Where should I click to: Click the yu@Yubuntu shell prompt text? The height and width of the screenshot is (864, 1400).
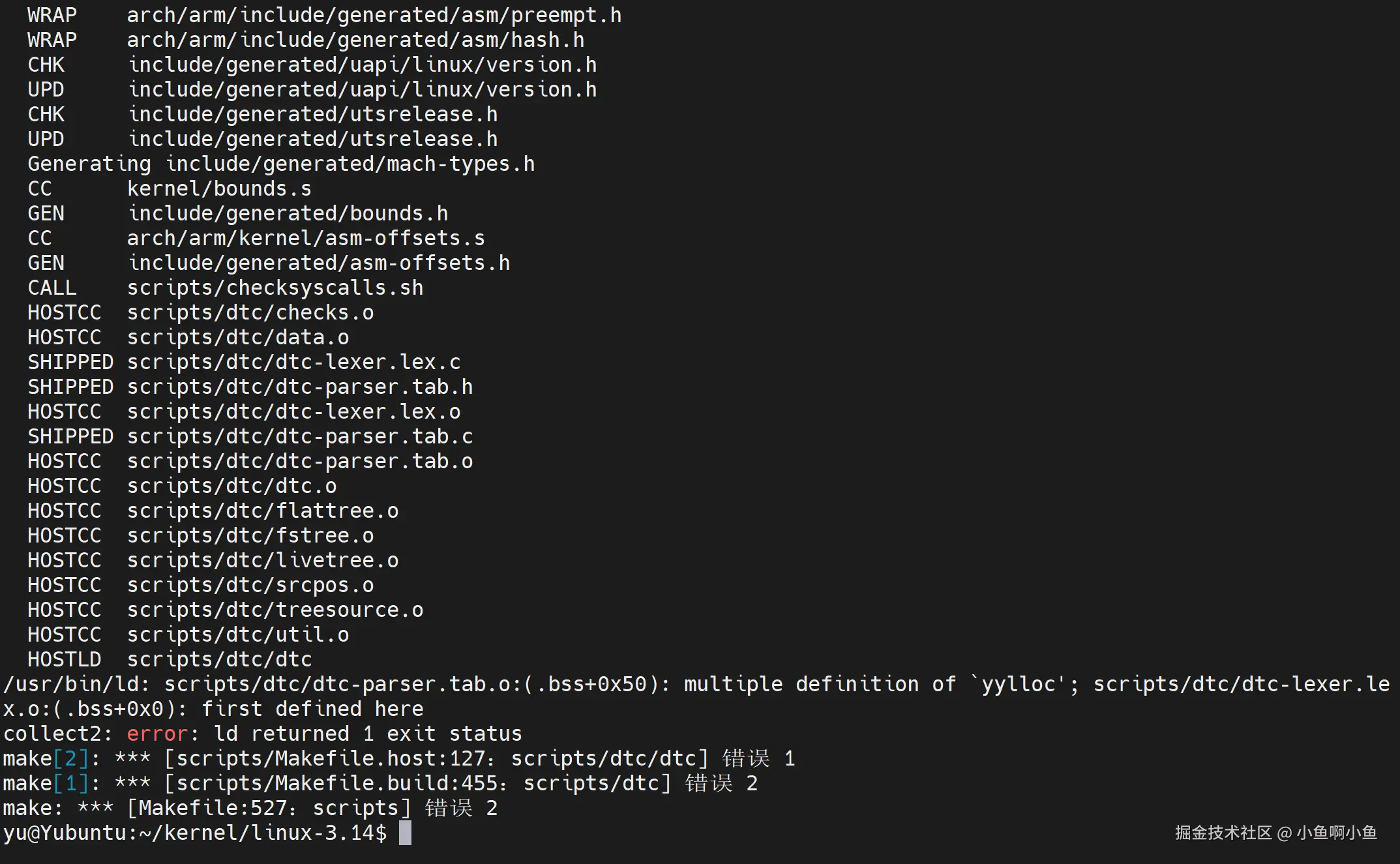coord(194,833)
